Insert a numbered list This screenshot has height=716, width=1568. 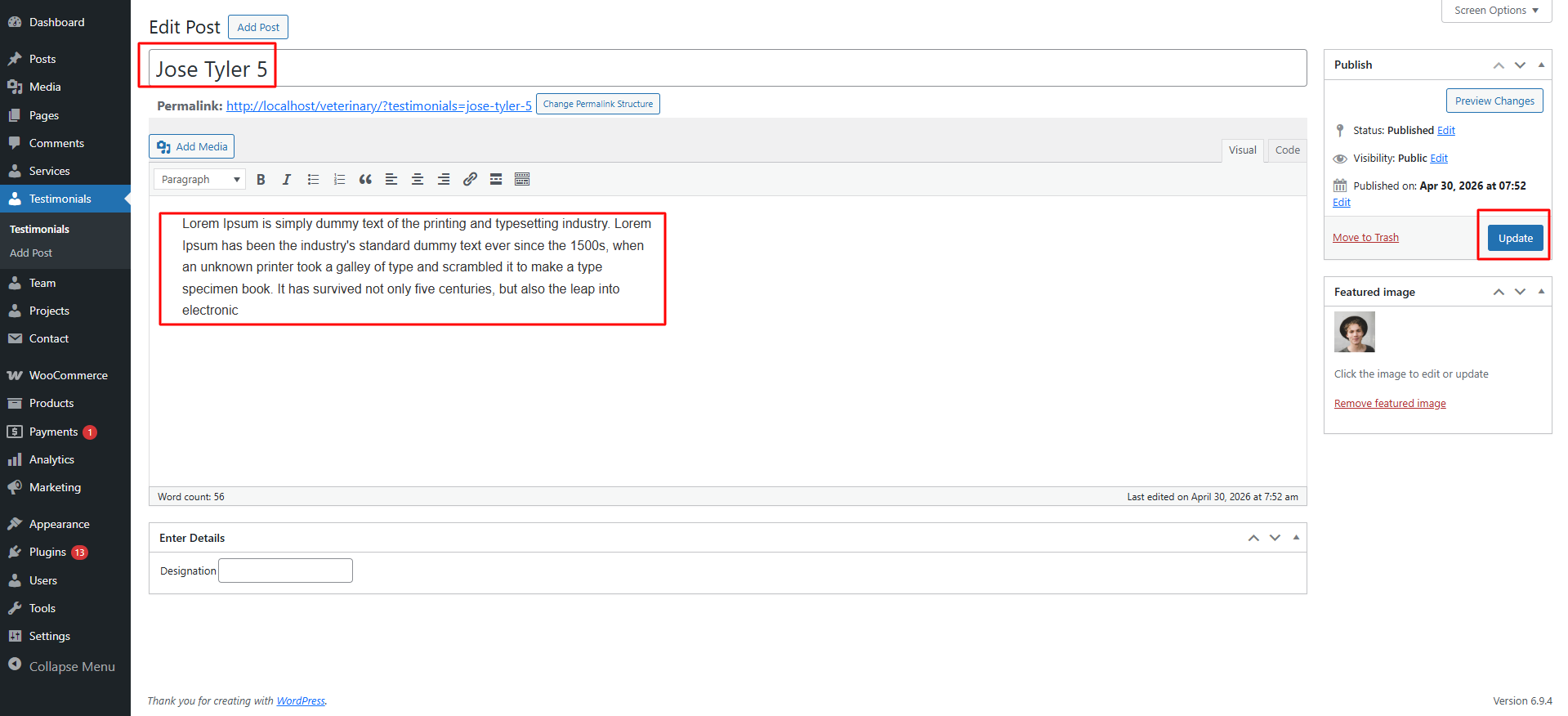pyautogui.click(x=339, y=180)
